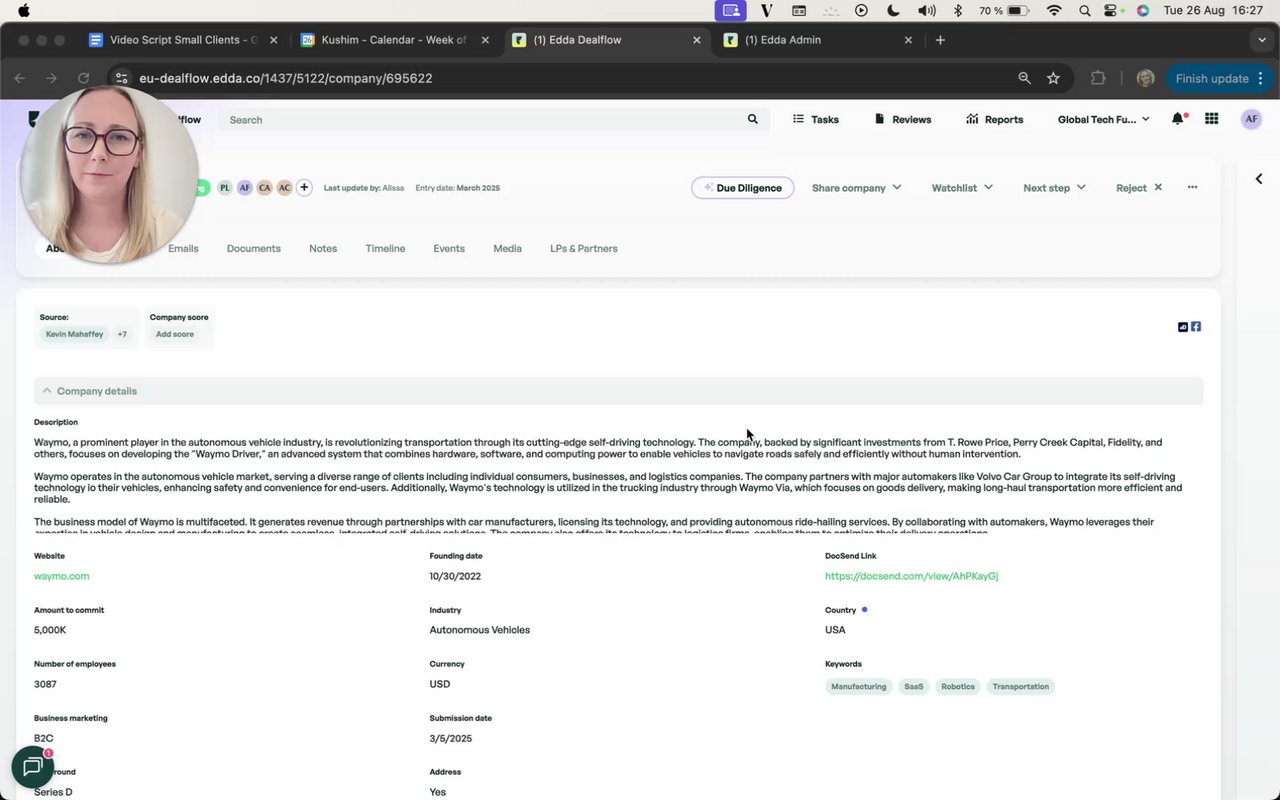Screen dimensions: 1280x800
Task: Toggle Focus moon icon in menu bar
Action: pos(894,11)
